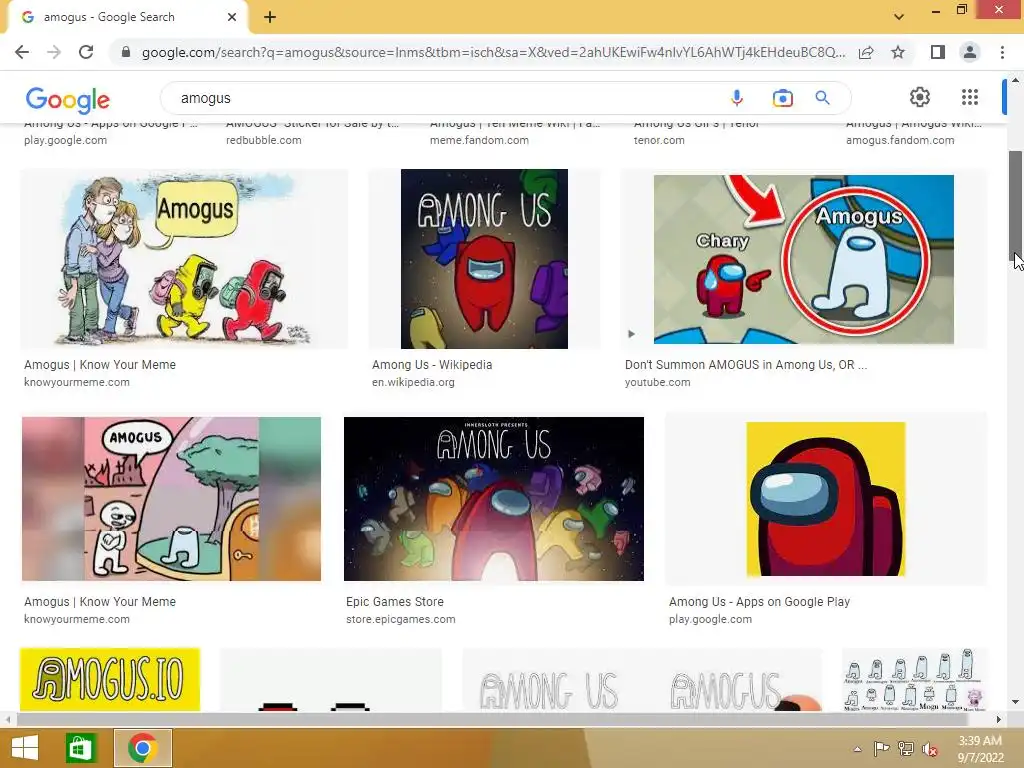Click the amogus search input field
The image size is (1024, 768).
pyautogui.click(x=444, y=98)
